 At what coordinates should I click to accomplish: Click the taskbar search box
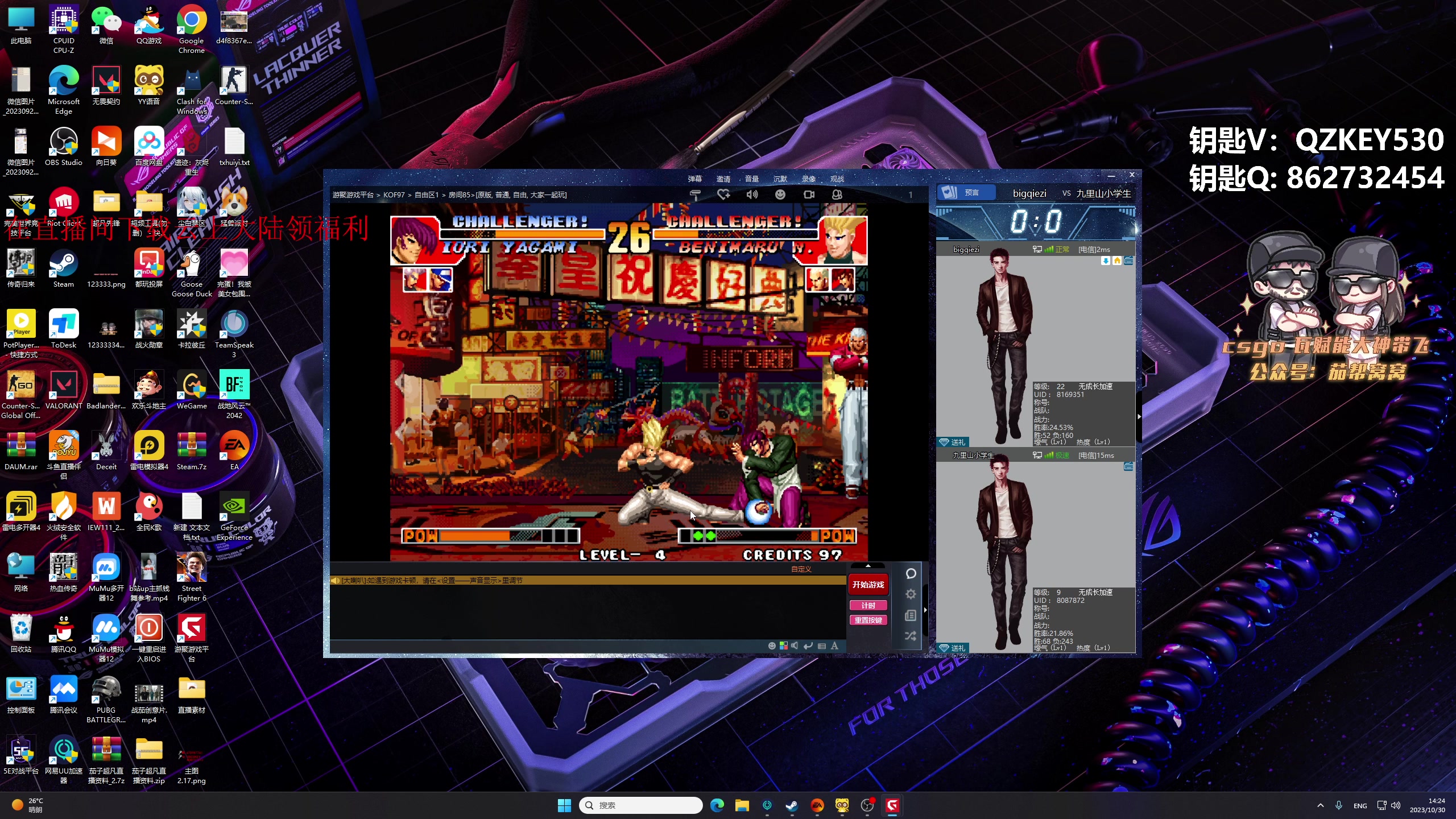(x=641, y=805)
